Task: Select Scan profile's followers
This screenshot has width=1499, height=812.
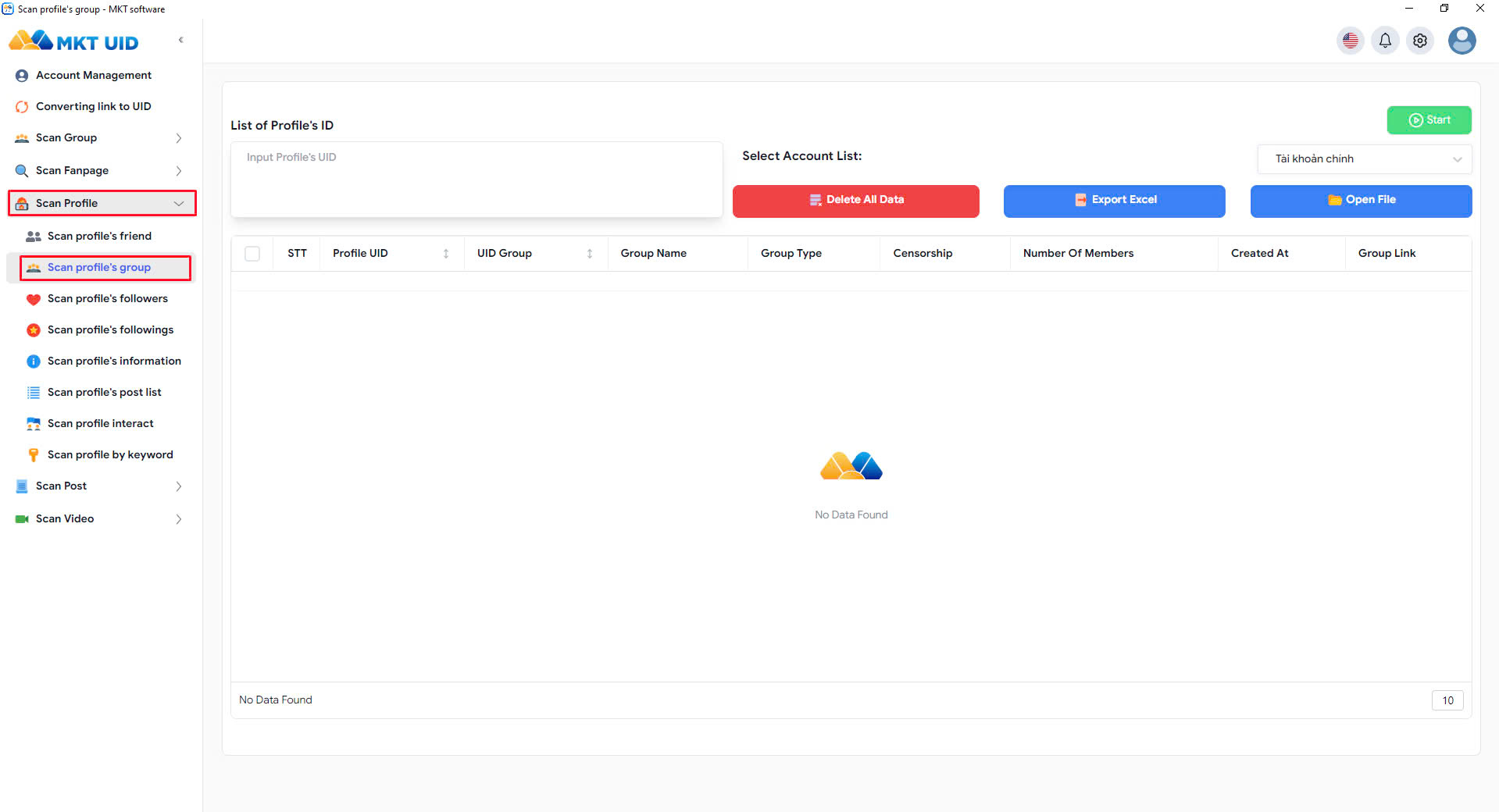Action: click(x=108, y=299)
